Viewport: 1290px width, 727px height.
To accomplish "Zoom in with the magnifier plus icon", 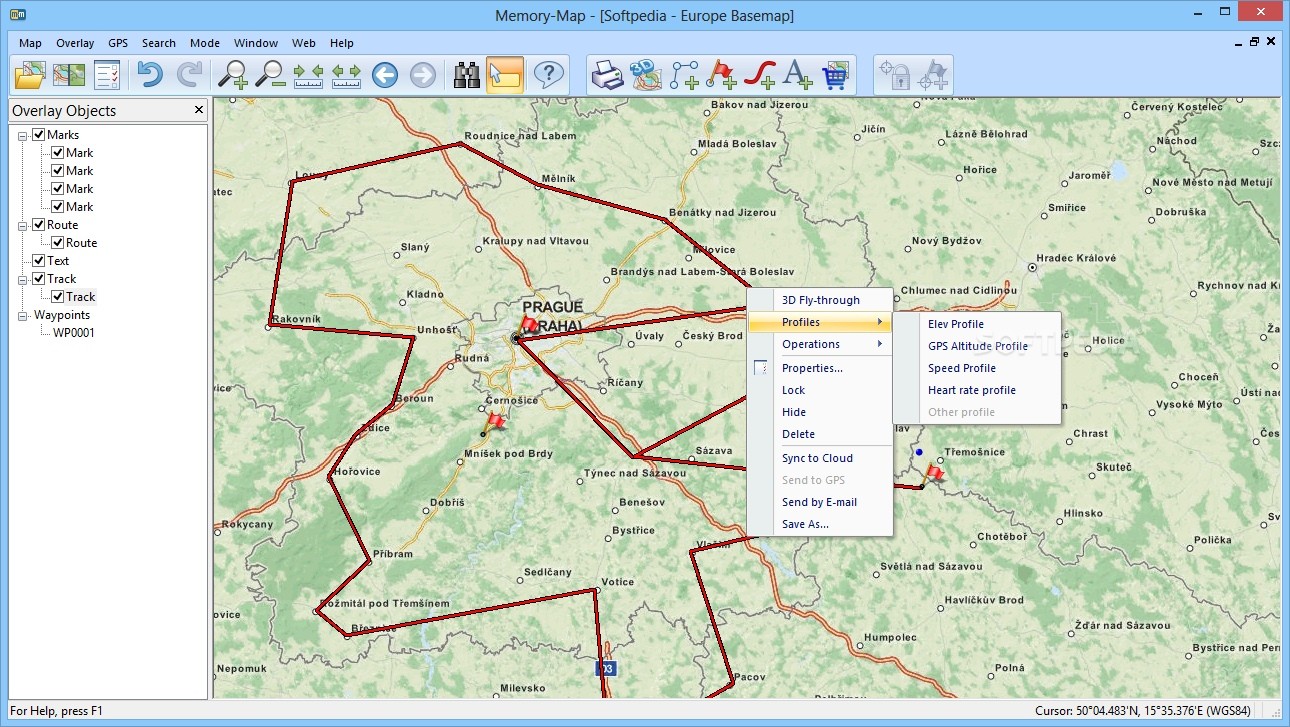I will pyautogui.click(x=232, y=75).
